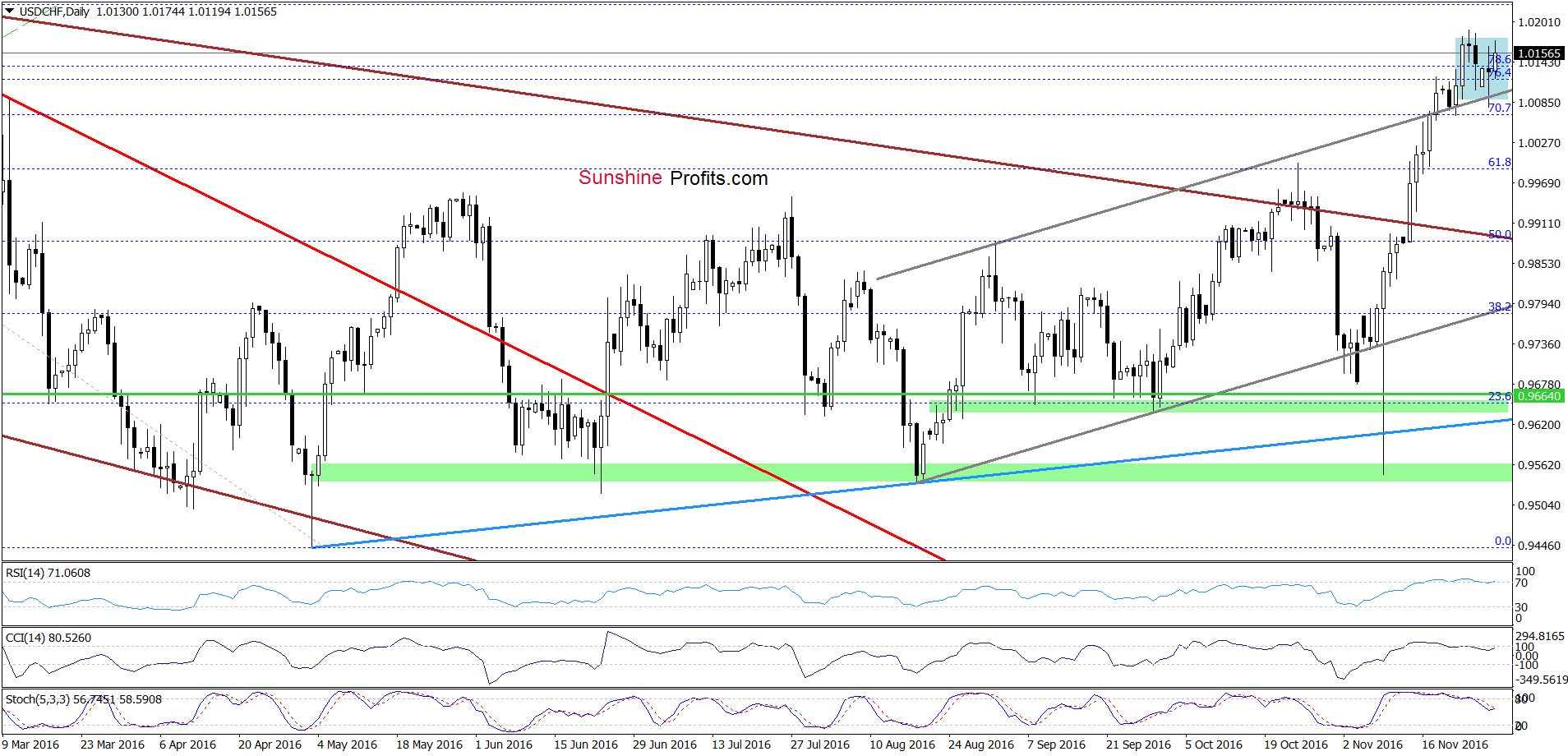Click the 10 Aug 2016 date label
The image size is (1568, 756).
902,744
